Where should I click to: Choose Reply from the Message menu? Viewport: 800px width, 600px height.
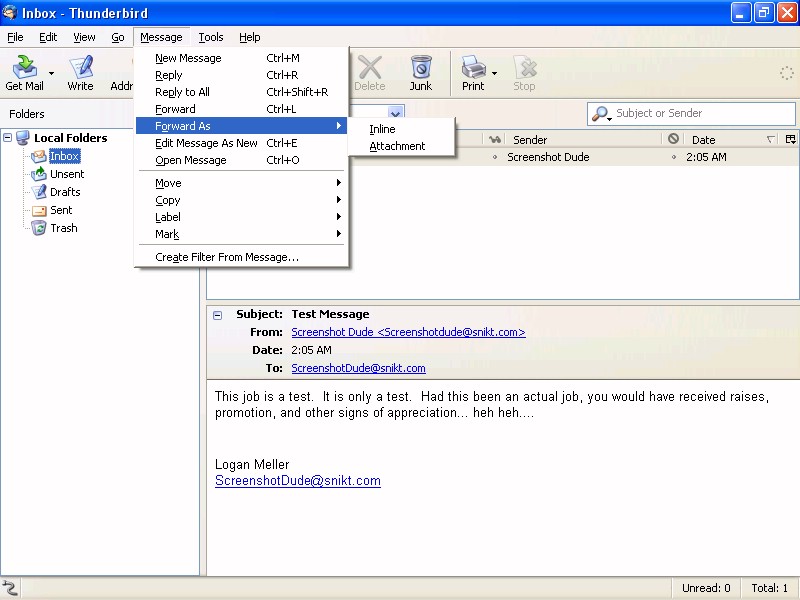[242, 75]
